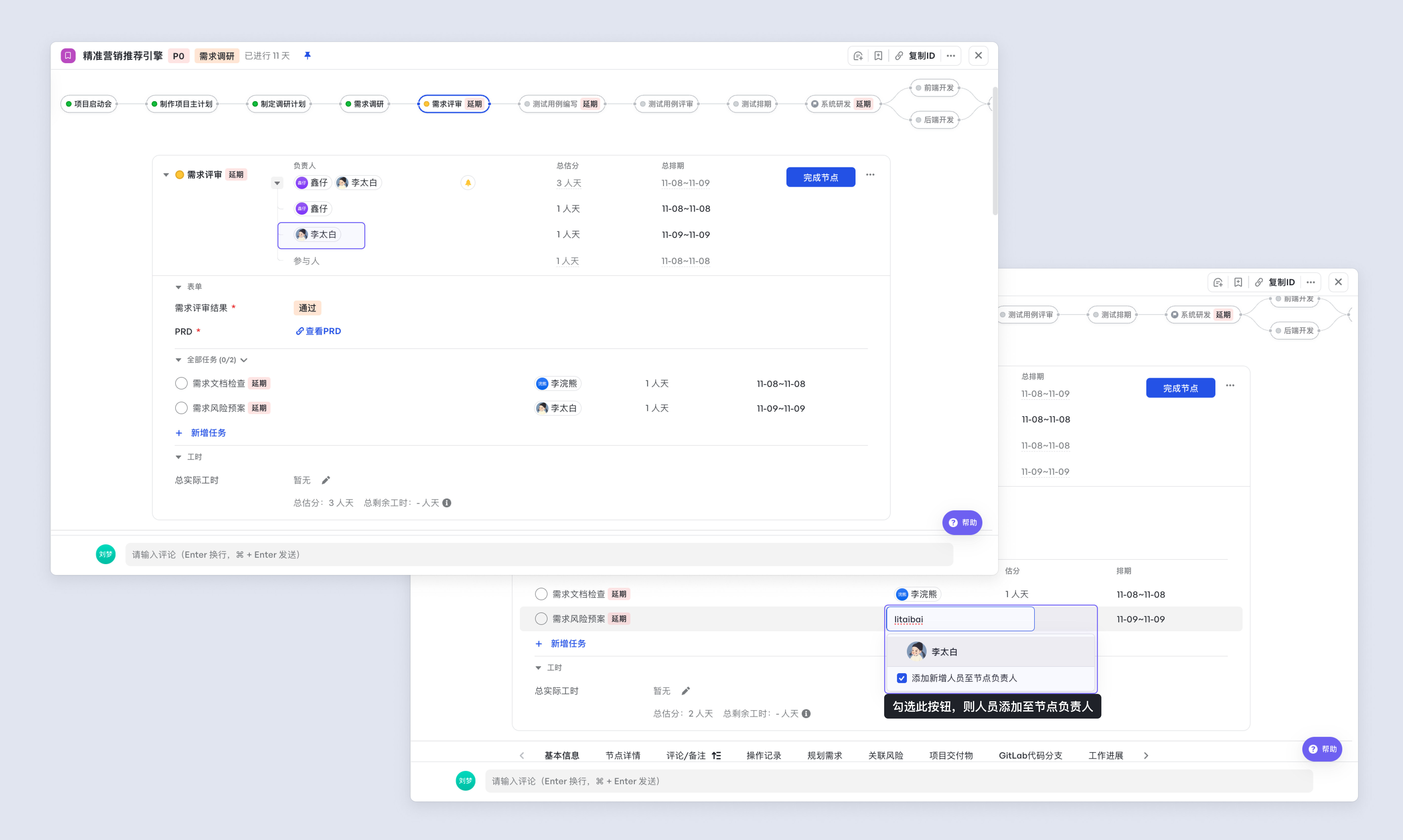Check off 需求风险预案 task in back window
Viewport: 1403px width, 840px height.
pos(541,619)
